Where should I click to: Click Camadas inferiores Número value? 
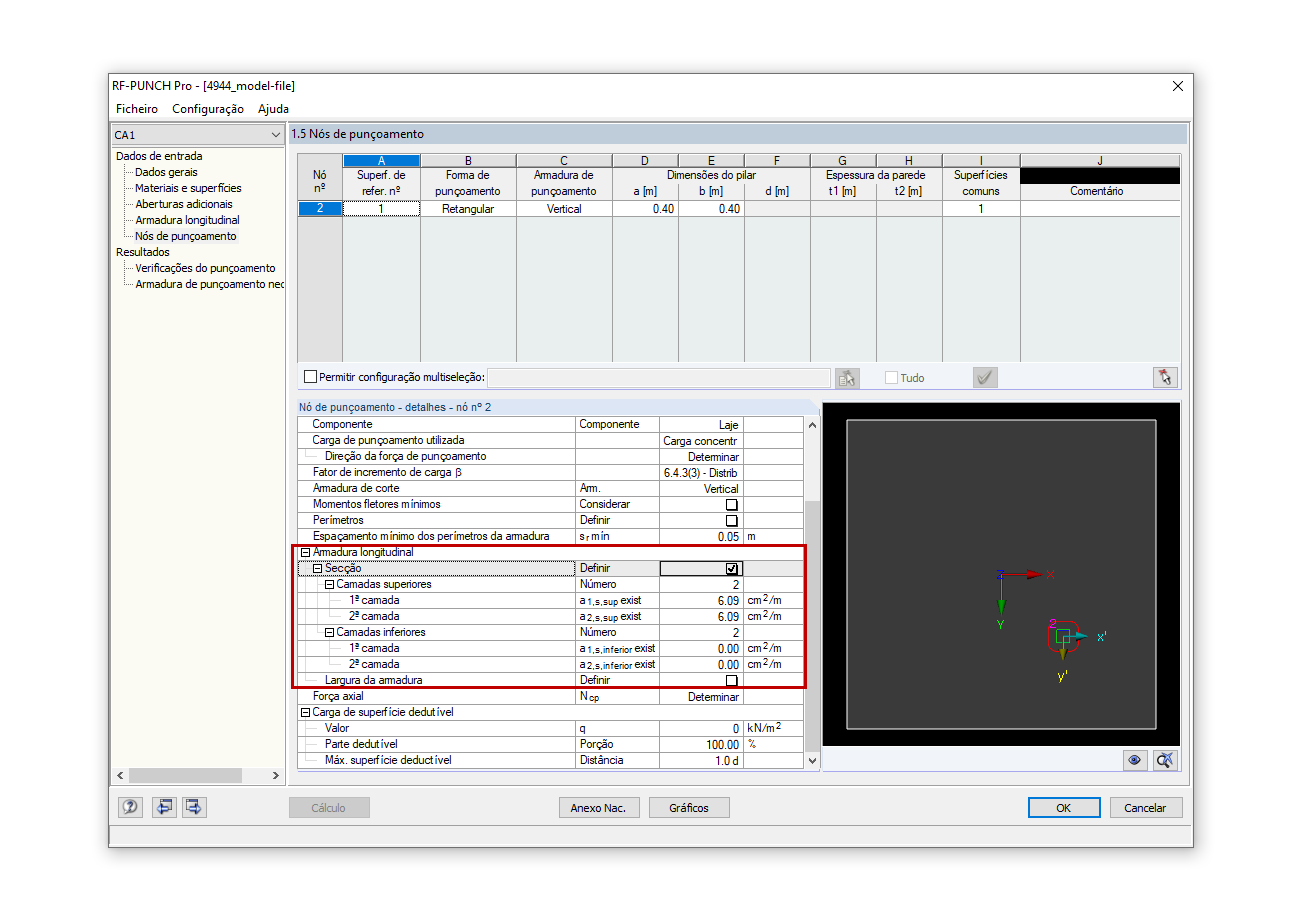[701, 633]
